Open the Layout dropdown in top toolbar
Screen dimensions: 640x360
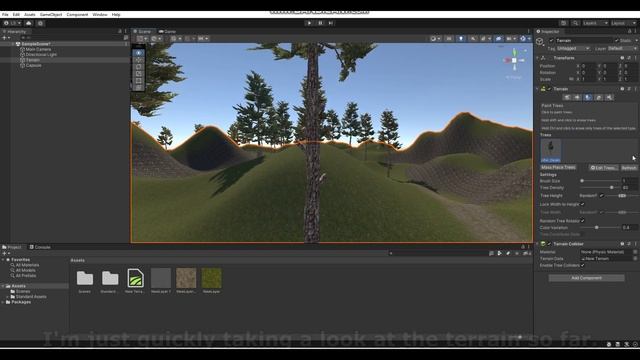pos(624,23)
